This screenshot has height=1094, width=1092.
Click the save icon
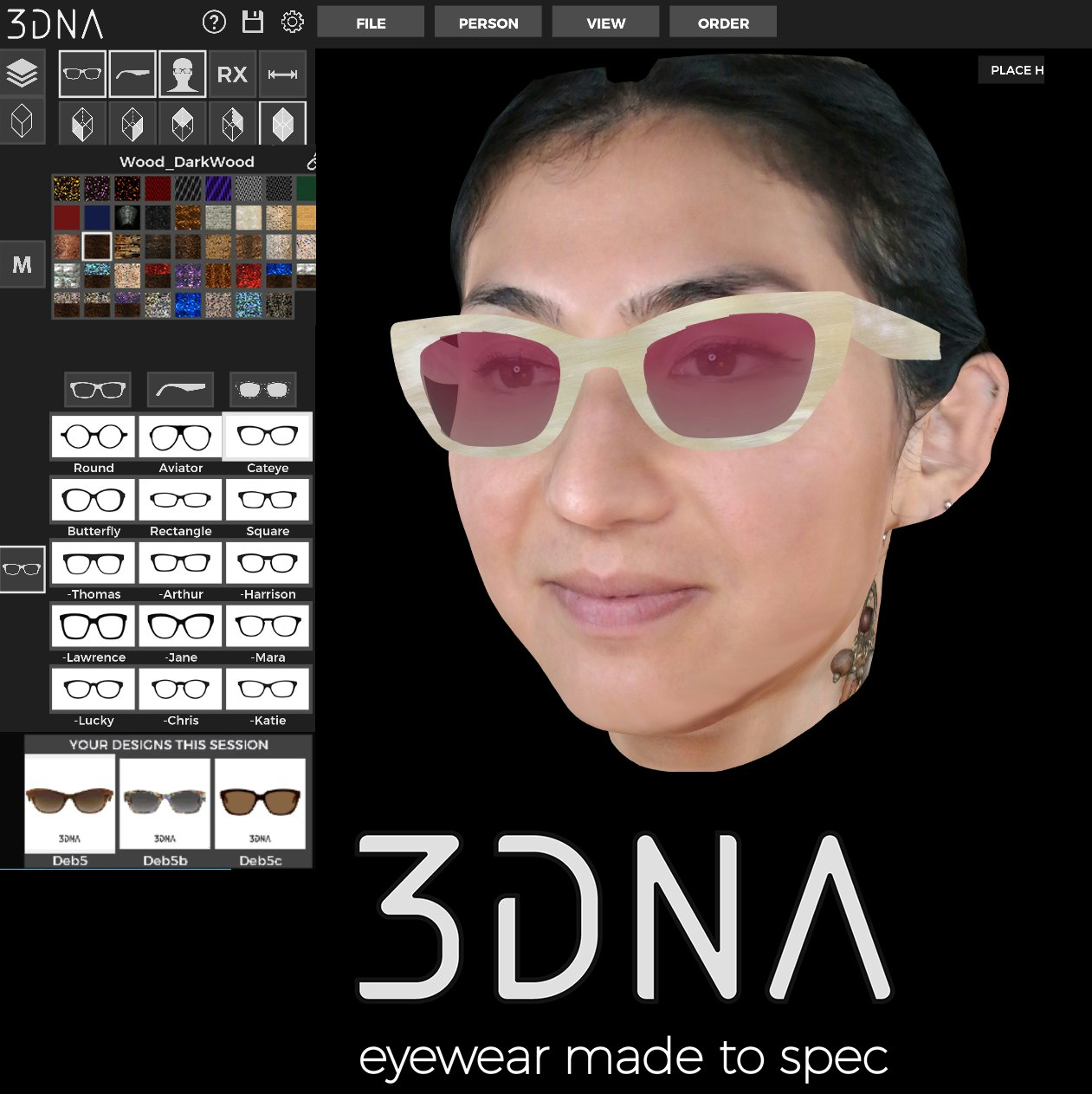coord(251,22)
